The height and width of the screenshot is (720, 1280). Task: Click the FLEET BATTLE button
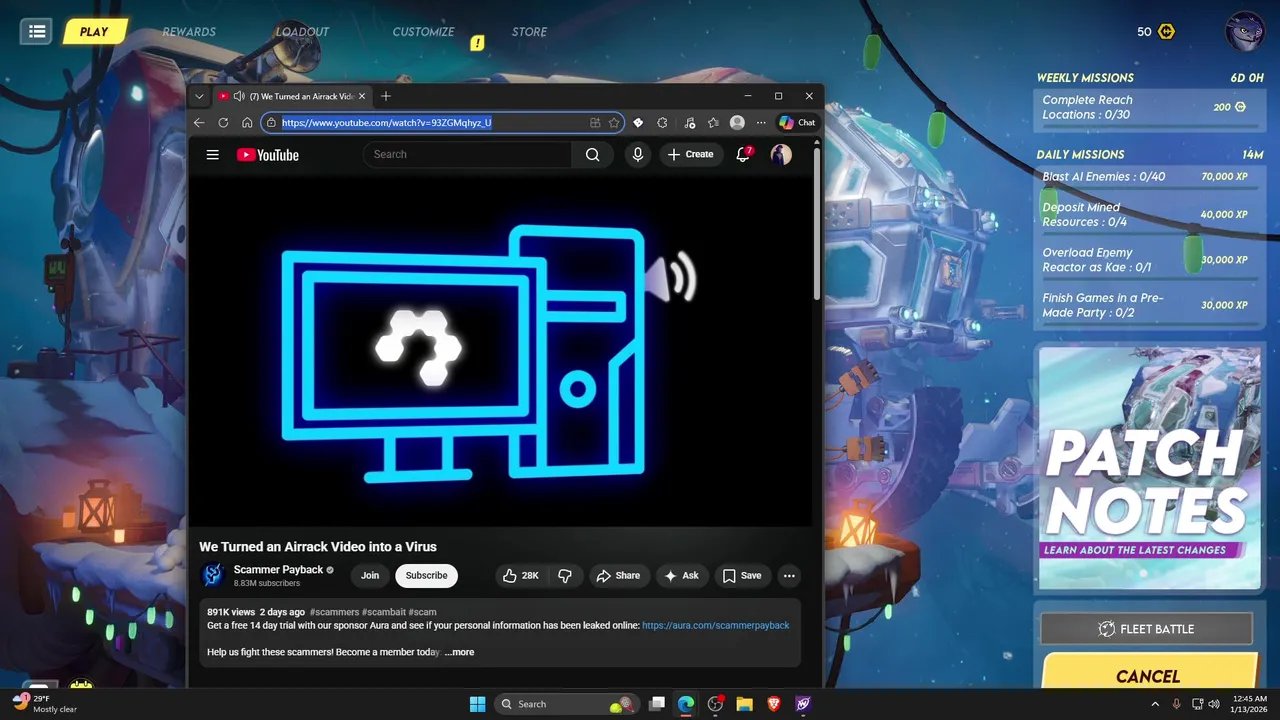point(1146,629)
